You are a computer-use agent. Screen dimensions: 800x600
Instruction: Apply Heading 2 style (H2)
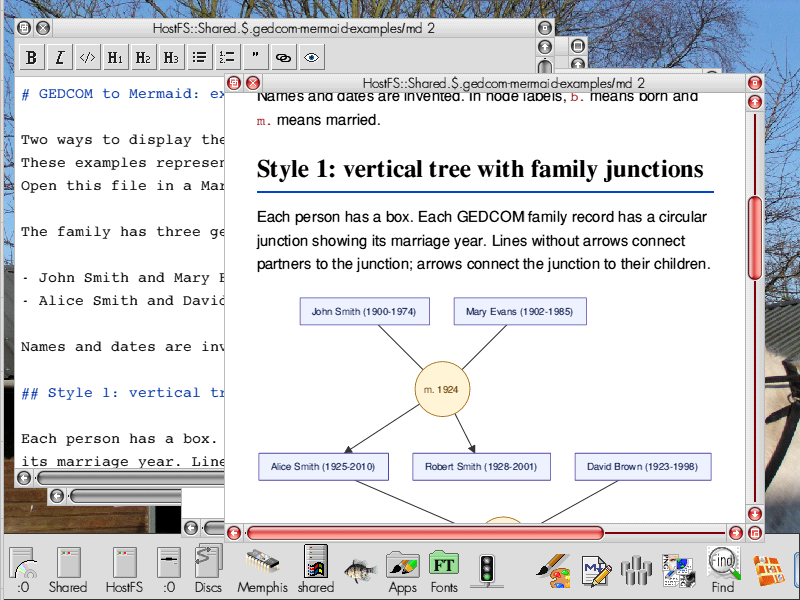[x=143, y=57]
